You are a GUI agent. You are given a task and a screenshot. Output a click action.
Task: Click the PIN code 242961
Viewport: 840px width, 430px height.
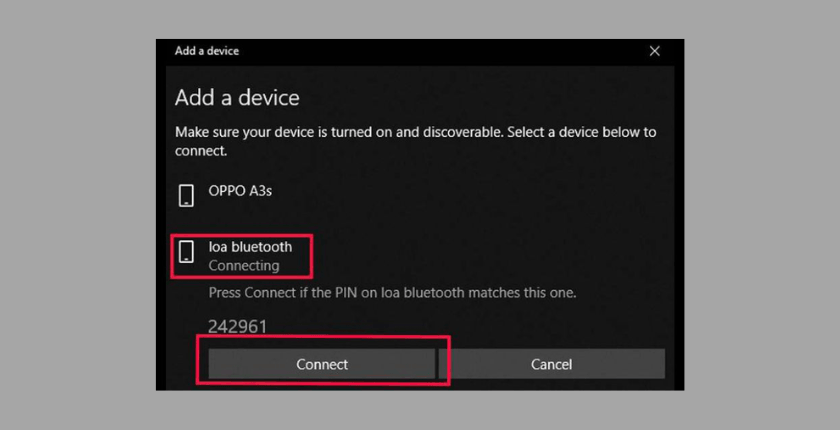237,326
